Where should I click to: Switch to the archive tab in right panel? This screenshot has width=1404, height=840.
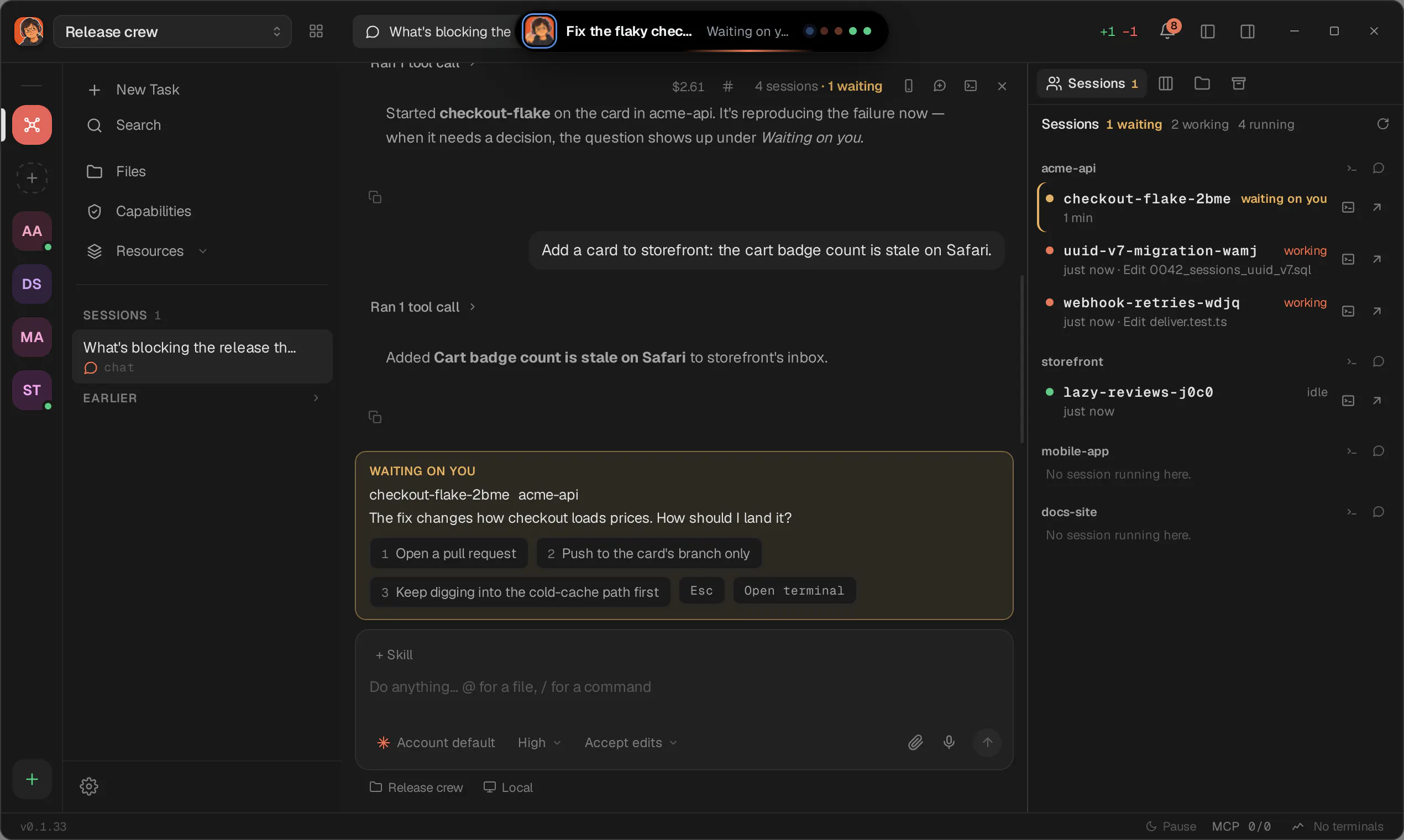pos(1239,83)
